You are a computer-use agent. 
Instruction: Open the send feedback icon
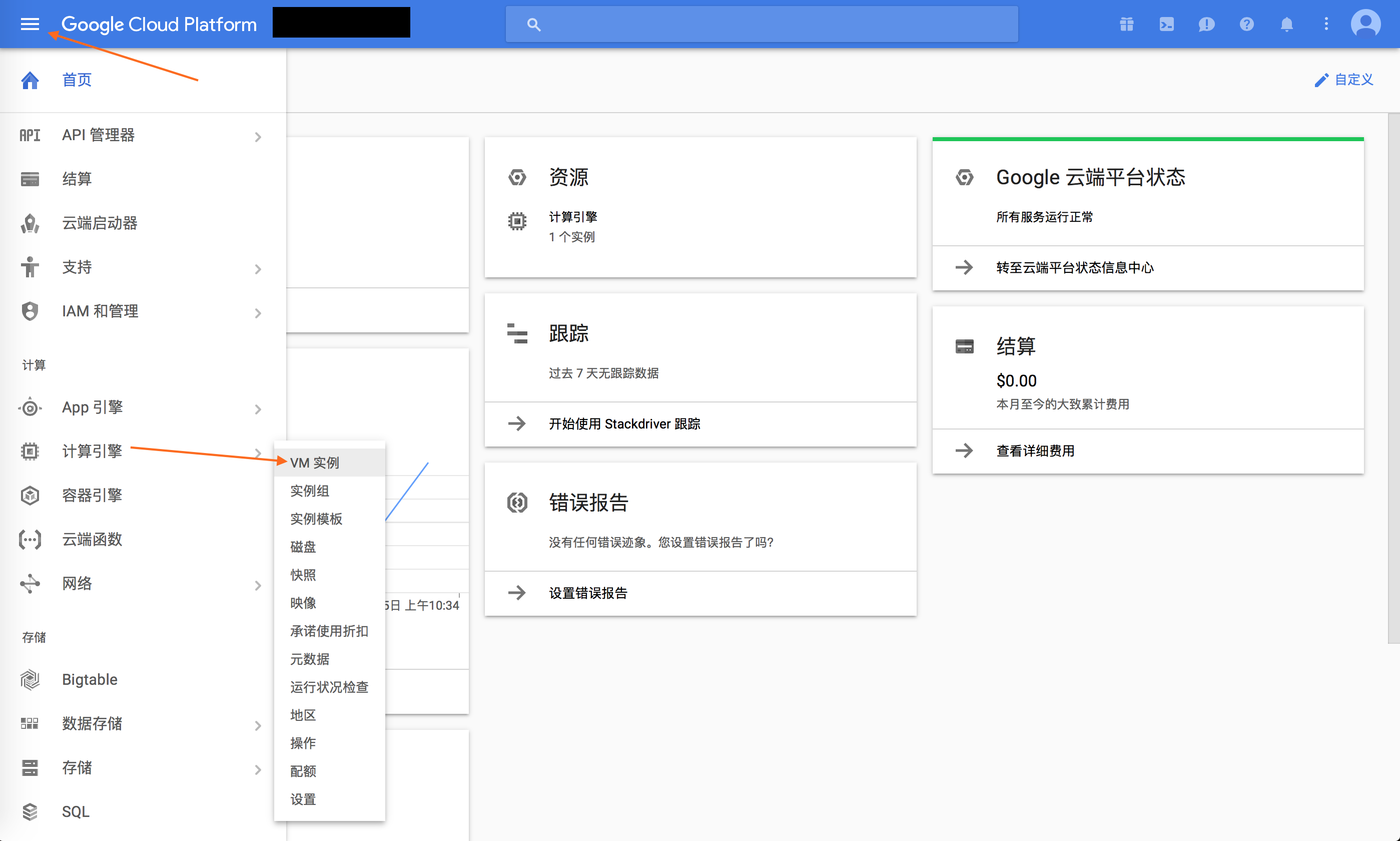pos(1206,25)
